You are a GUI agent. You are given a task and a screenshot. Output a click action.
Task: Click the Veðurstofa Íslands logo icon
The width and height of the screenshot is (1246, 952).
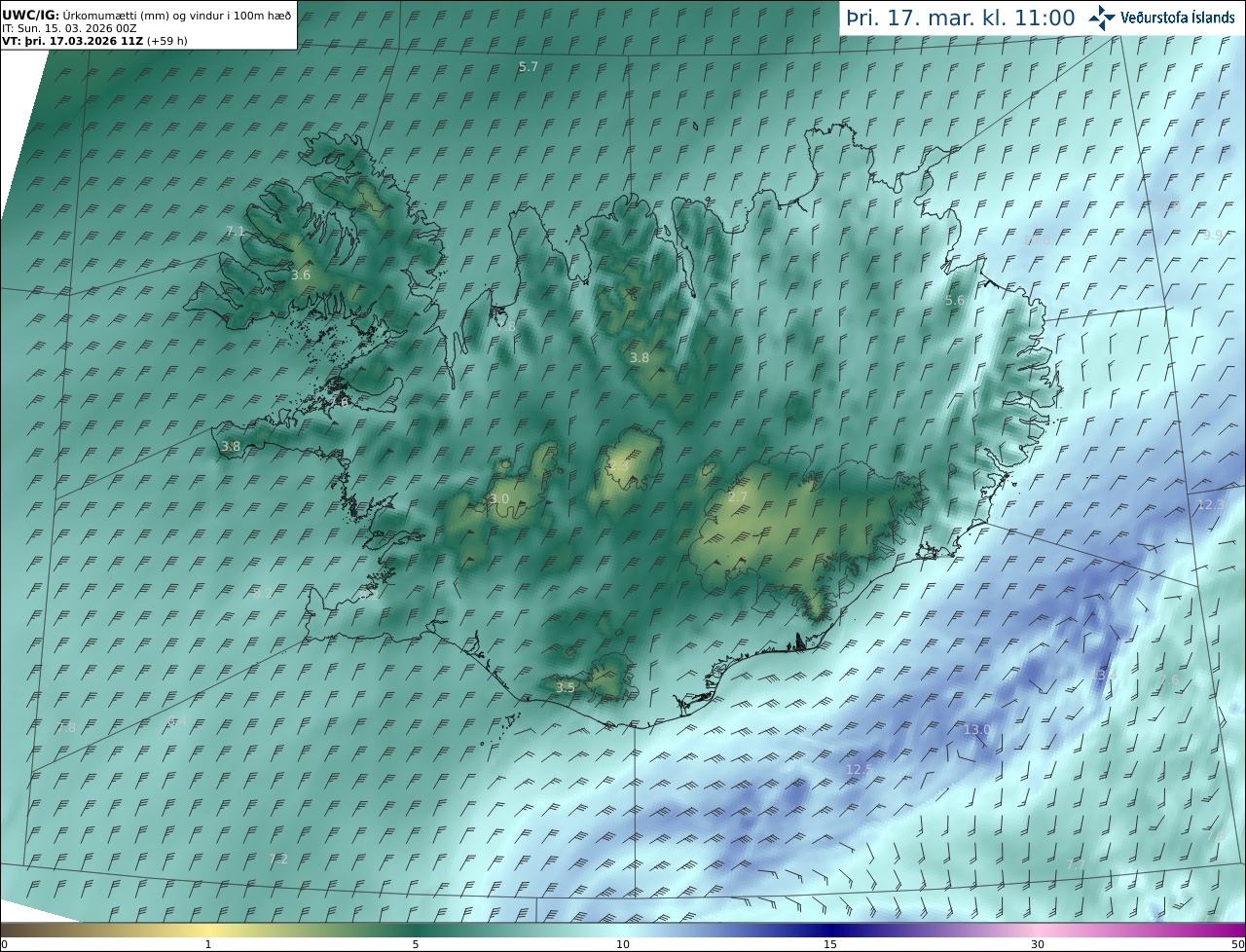tap(1102, 17)
